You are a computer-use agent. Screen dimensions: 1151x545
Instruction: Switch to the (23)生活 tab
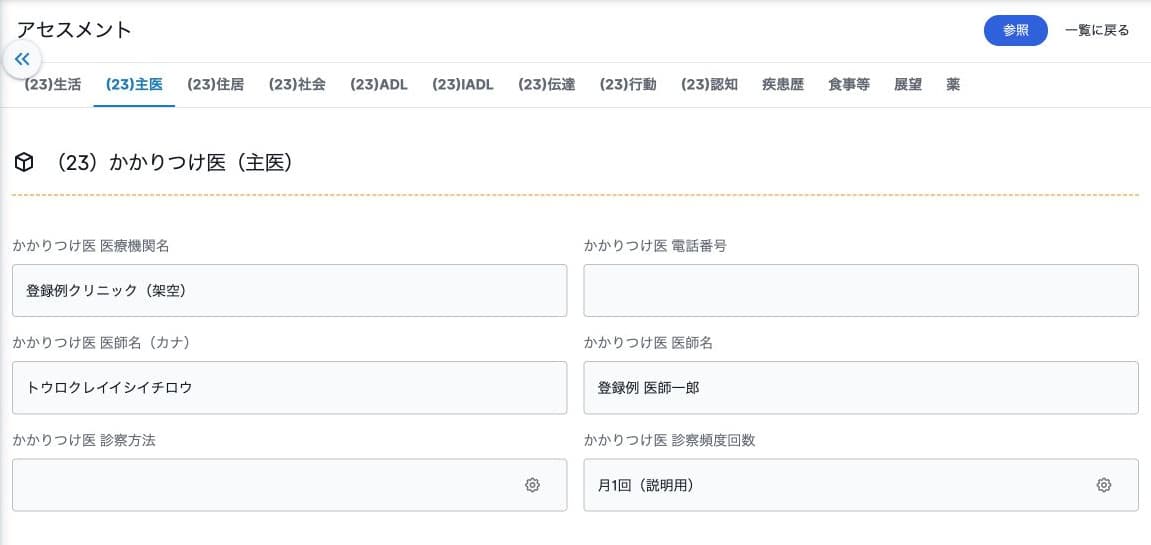pos(53,84)
